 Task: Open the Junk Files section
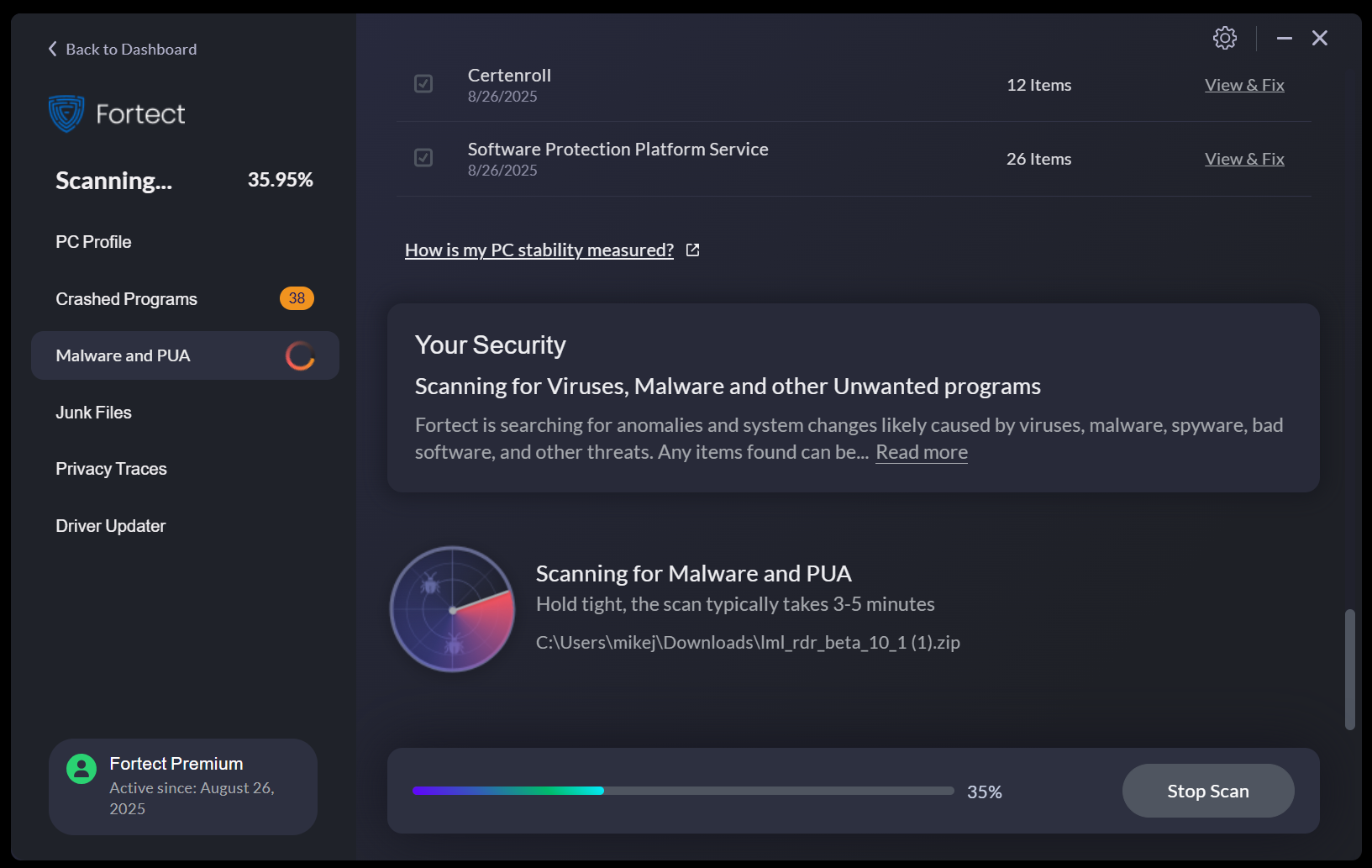coord(93,413)
